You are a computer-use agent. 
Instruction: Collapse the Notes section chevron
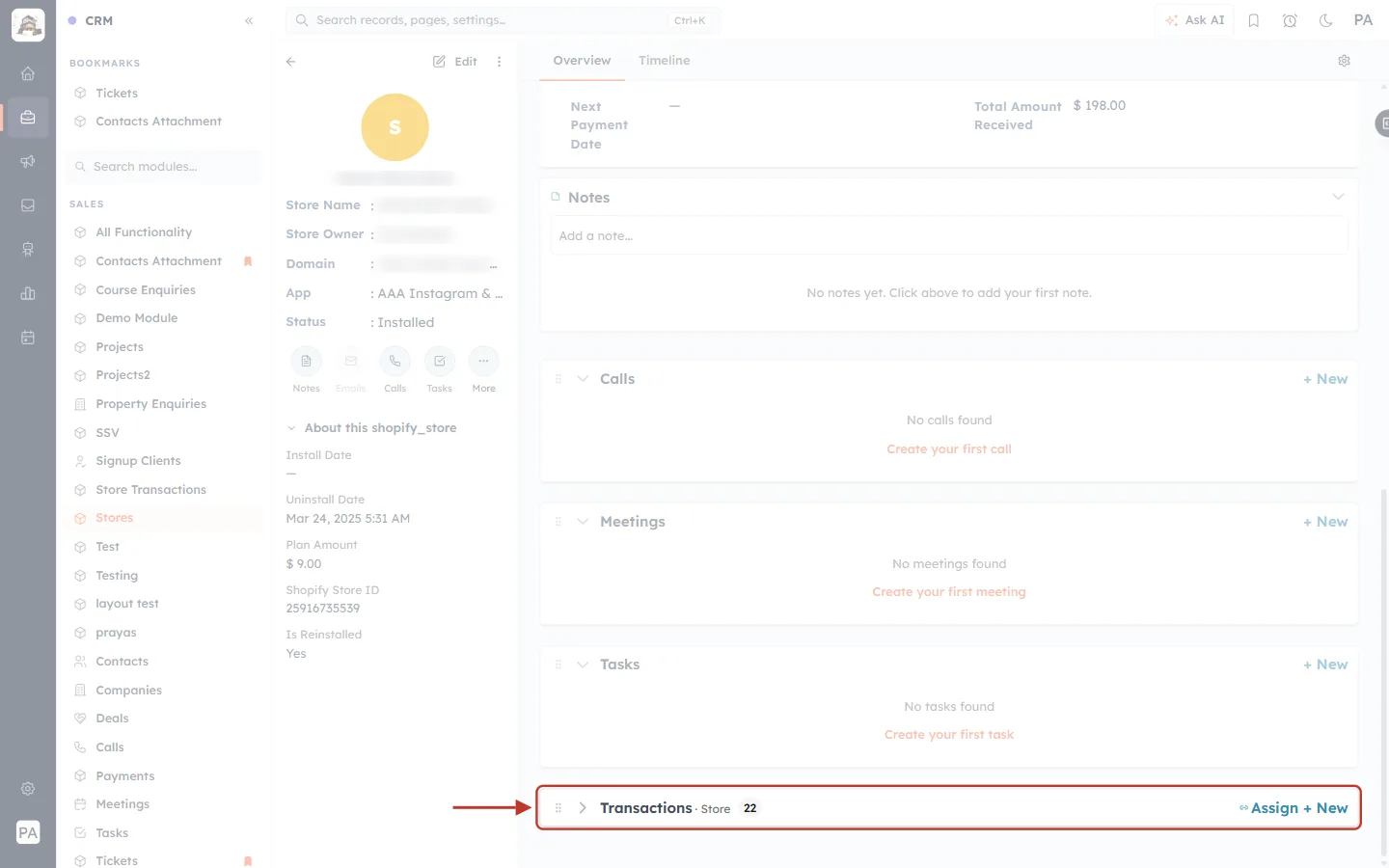[1338, 197]
